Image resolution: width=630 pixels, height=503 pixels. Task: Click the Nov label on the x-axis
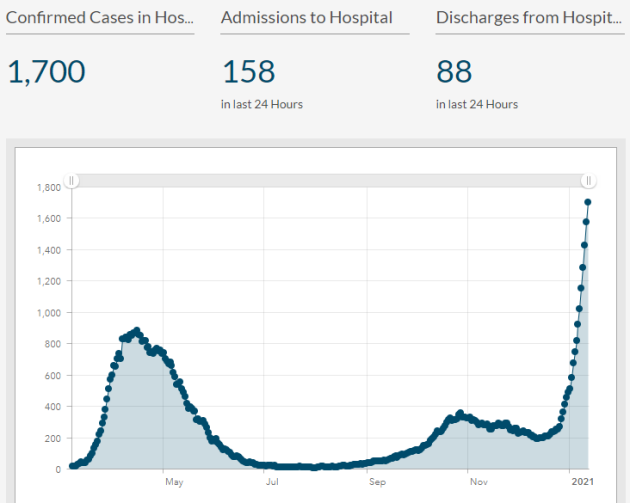[x=479, y=481]
